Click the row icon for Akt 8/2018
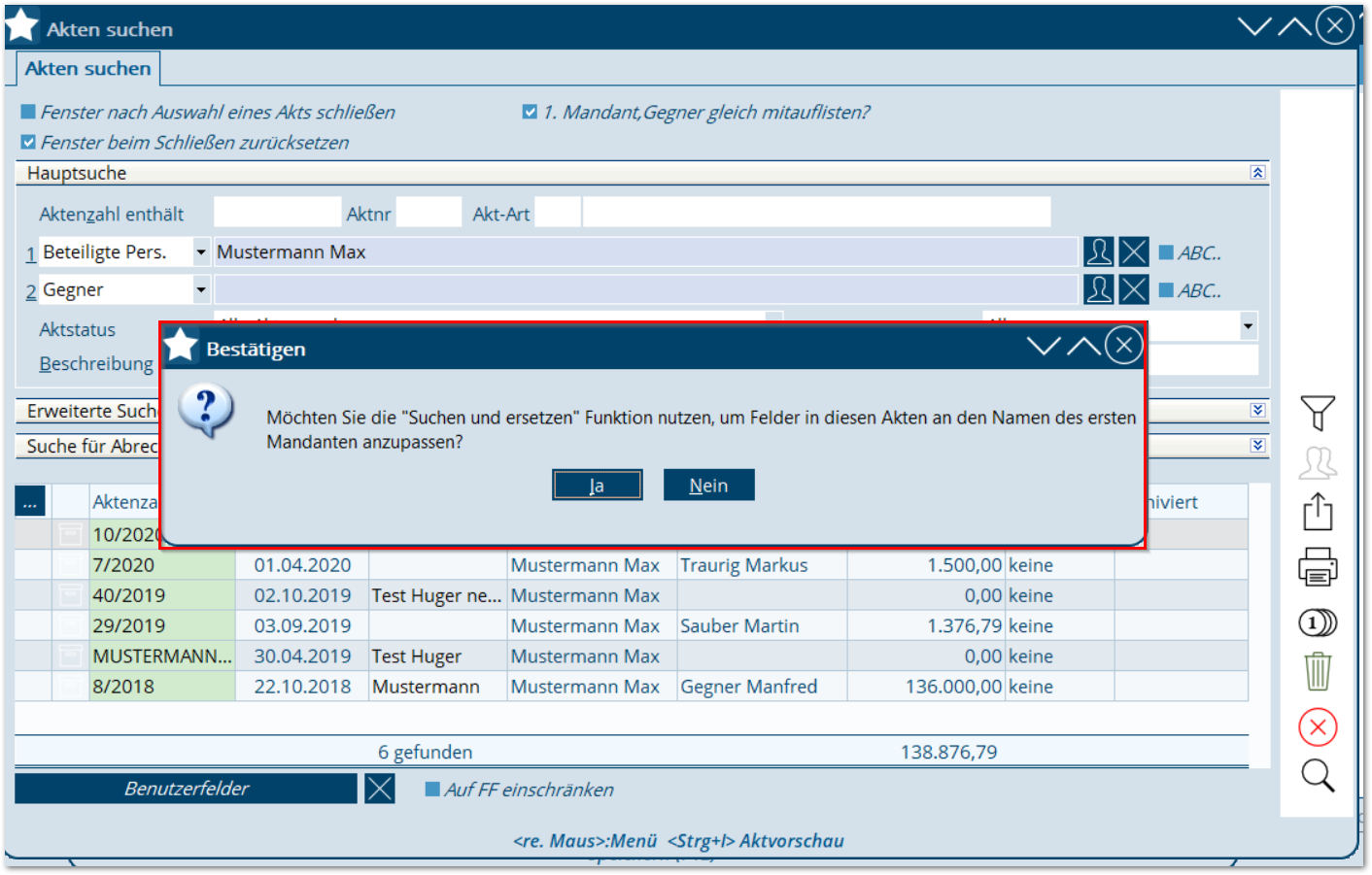Image resolution: width=1372 pixels, height=875 pixels. 70,687
